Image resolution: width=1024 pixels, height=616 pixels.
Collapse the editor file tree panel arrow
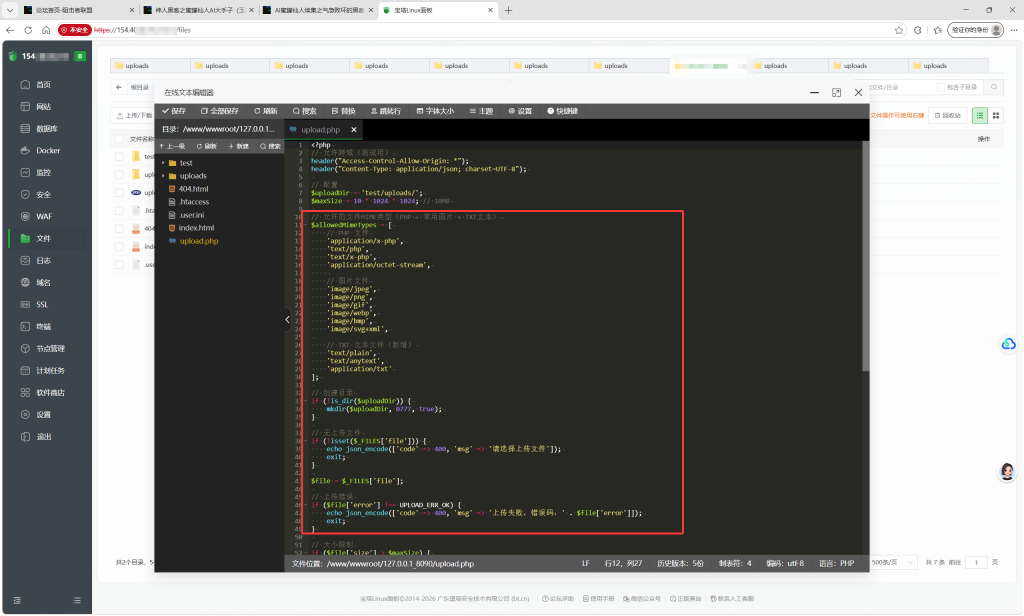(287, 319)
